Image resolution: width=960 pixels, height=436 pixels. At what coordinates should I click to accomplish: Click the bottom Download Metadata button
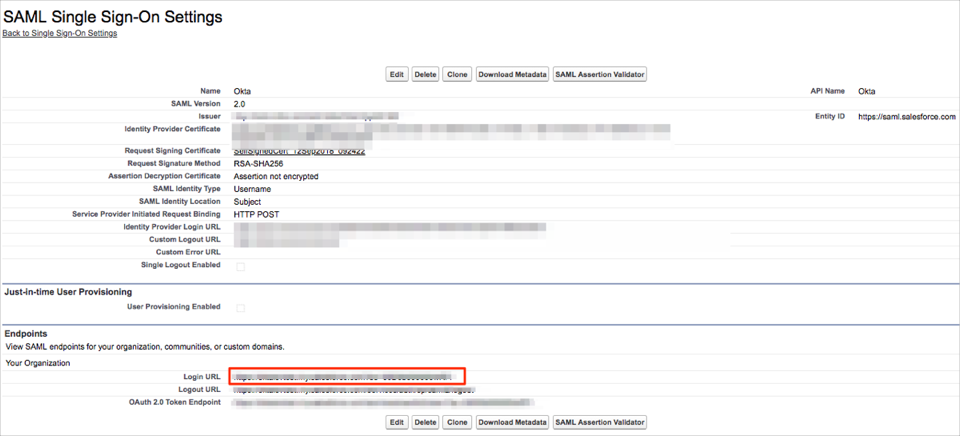click(x=512, y=422)
